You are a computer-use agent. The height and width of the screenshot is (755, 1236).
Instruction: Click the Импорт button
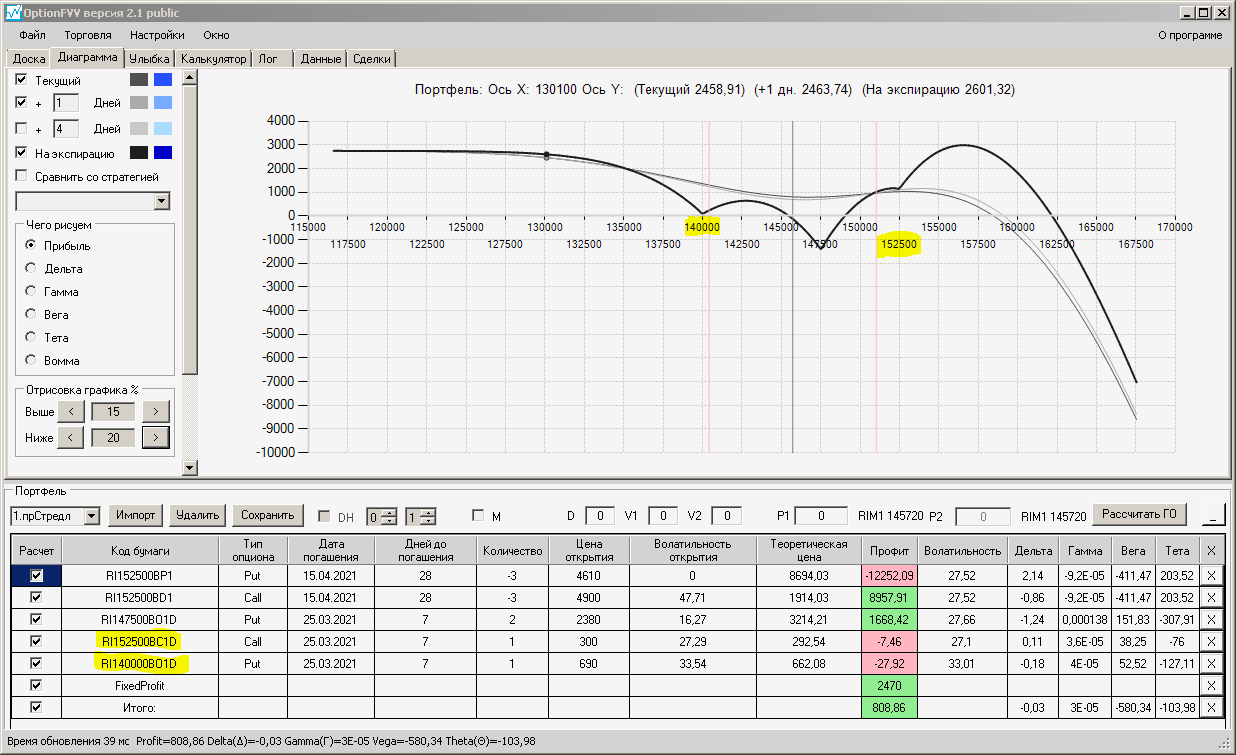point(136,515)
